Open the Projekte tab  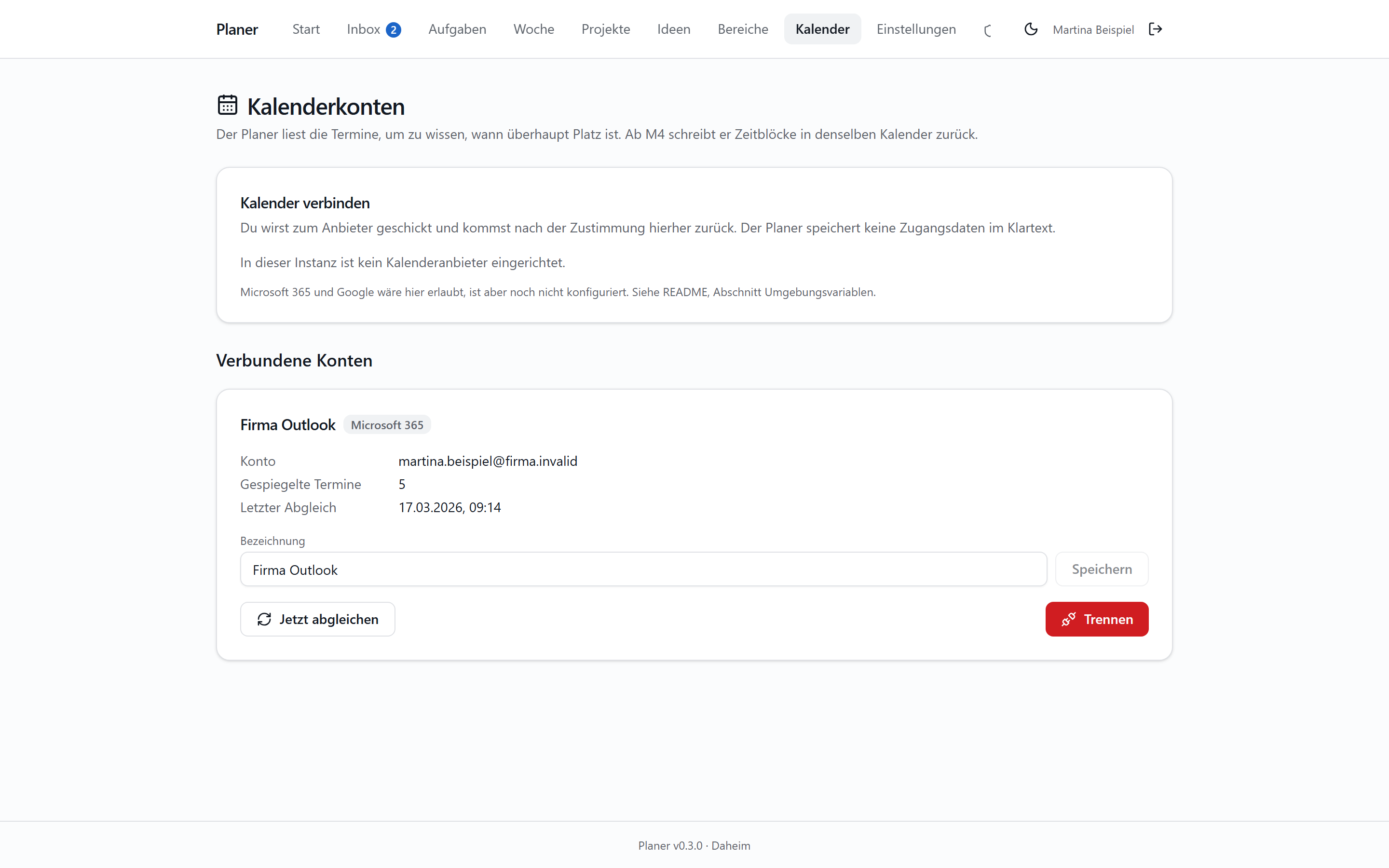click(606, 29)
